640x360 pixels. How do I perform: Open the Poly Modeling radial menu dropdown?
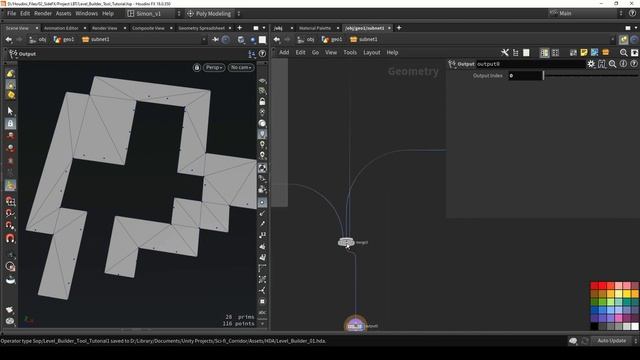pos(213,13)
